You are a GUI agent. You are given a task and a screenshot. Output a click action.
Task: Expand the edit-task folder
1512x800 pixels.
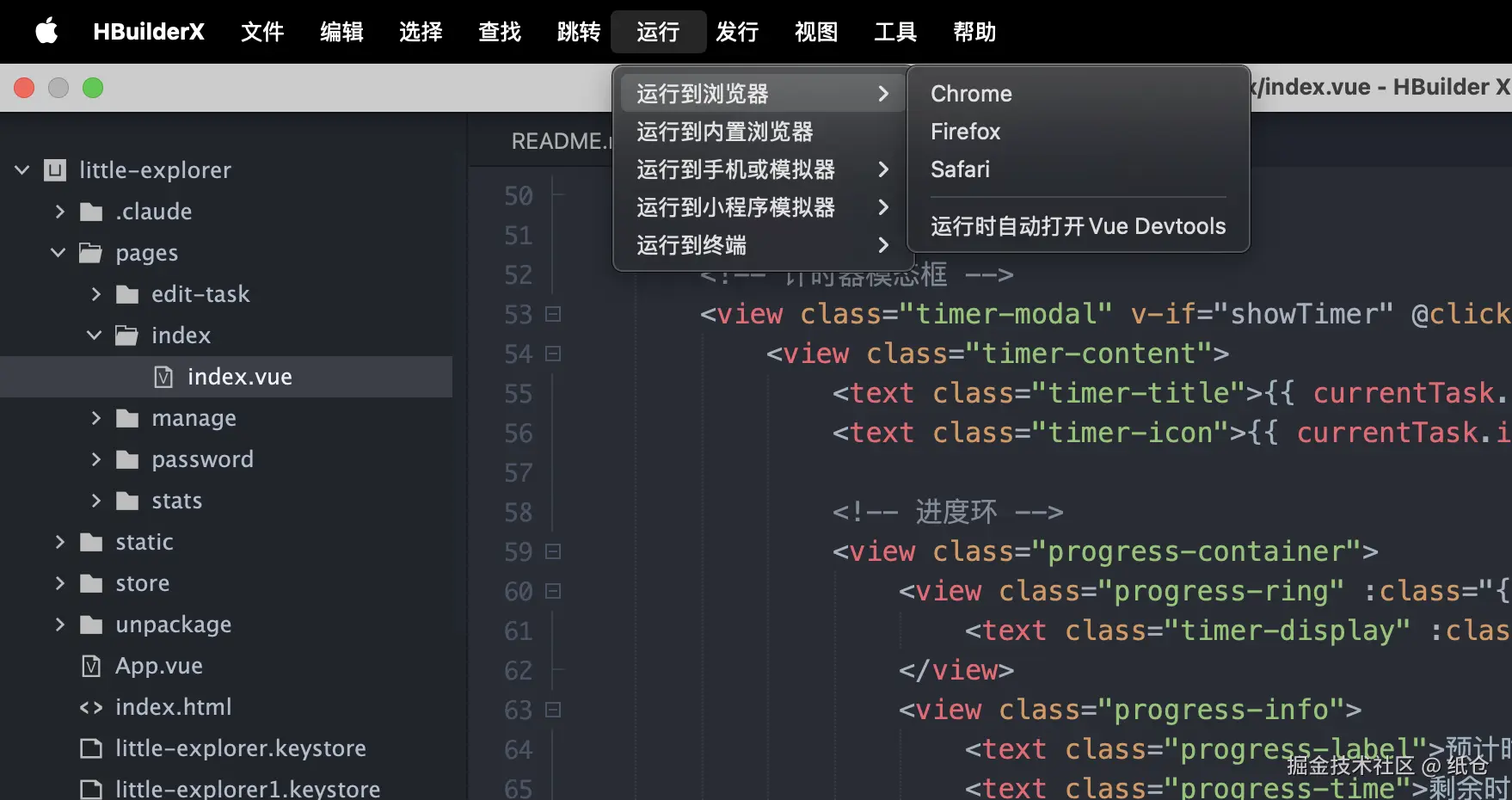[95, 293]
